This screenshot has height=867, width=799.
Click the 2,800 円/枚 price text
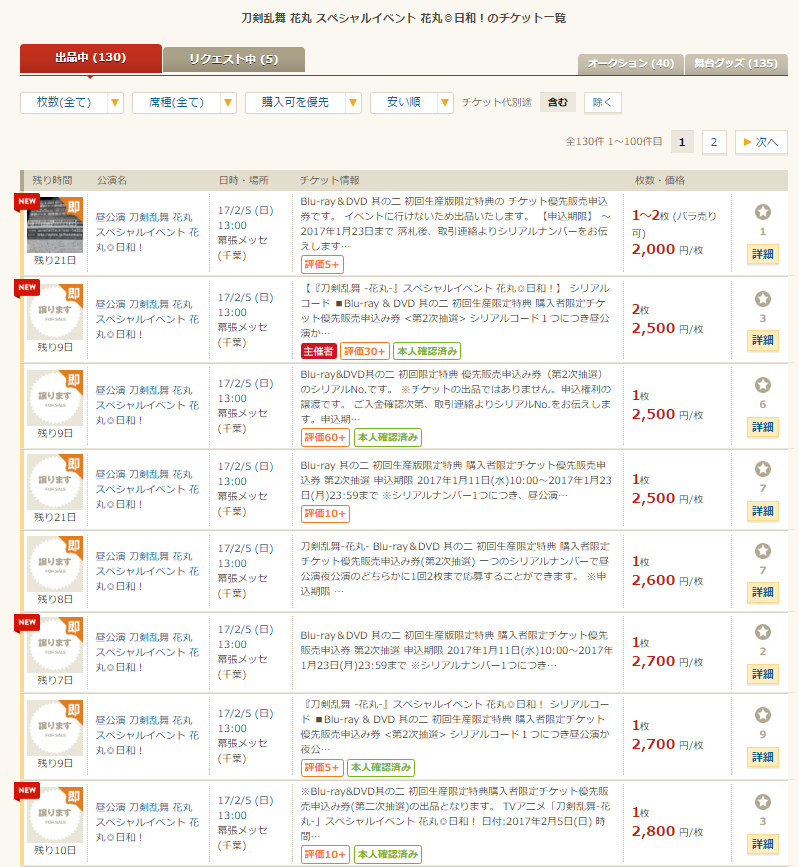pos(667,831)
